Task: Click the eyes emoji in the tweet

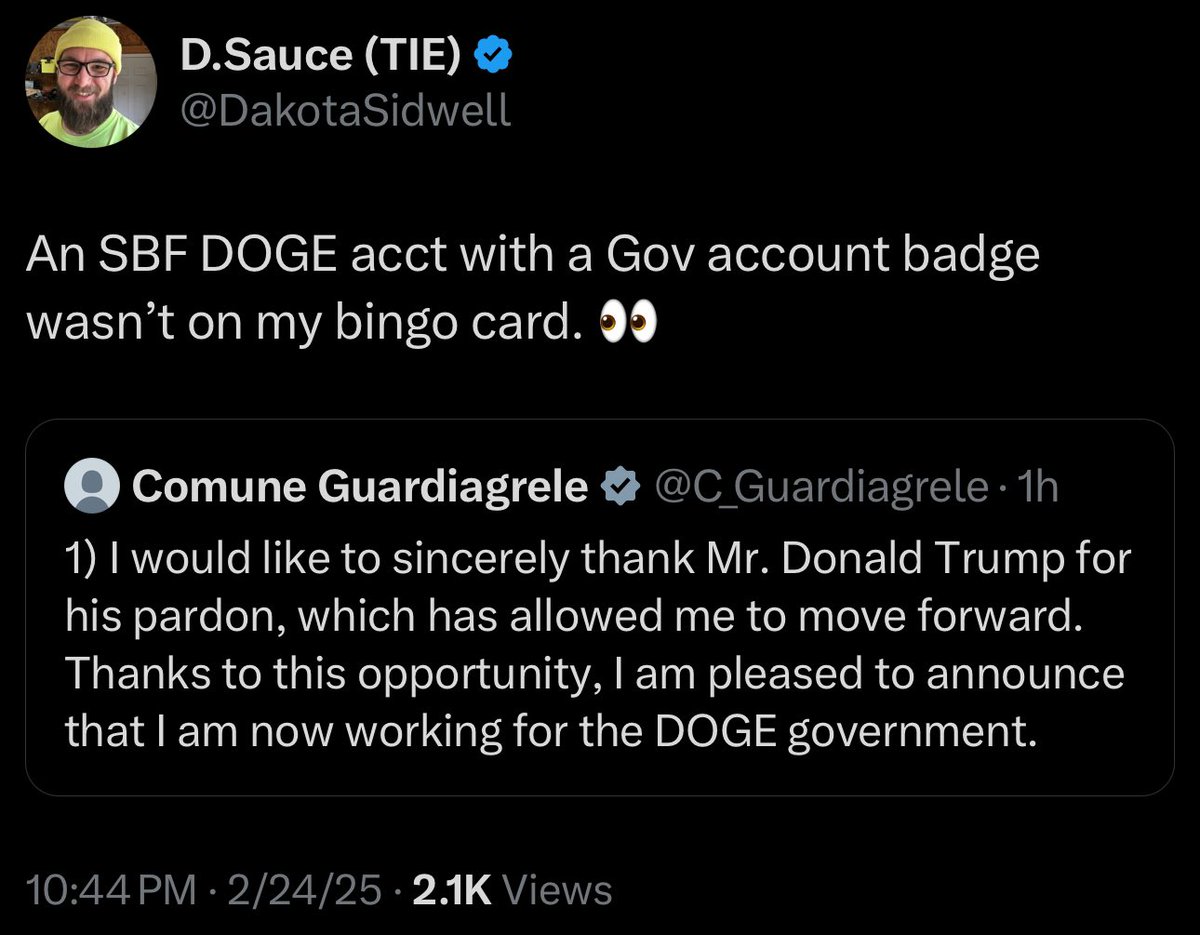Action: pos(627,325)
